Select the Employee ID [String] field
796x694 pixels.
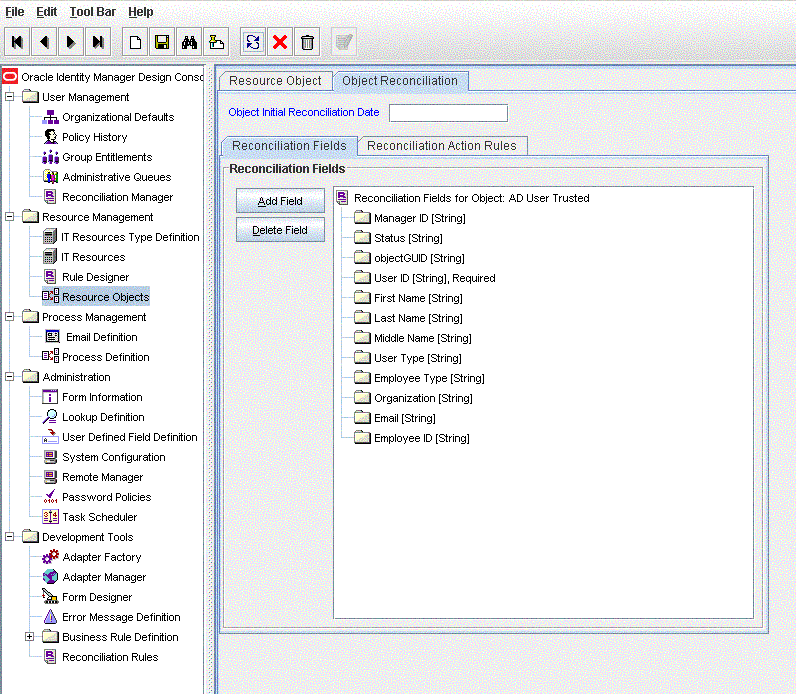tap(420, 438)
